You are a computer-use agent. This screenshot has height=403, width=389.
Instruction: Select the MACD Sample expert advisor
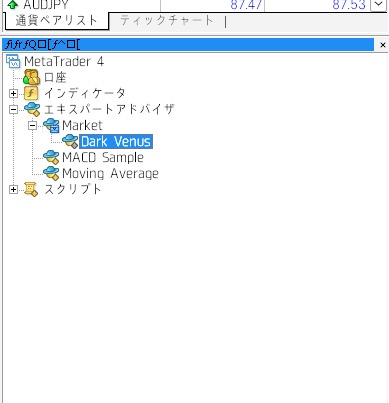click(103, 157)
